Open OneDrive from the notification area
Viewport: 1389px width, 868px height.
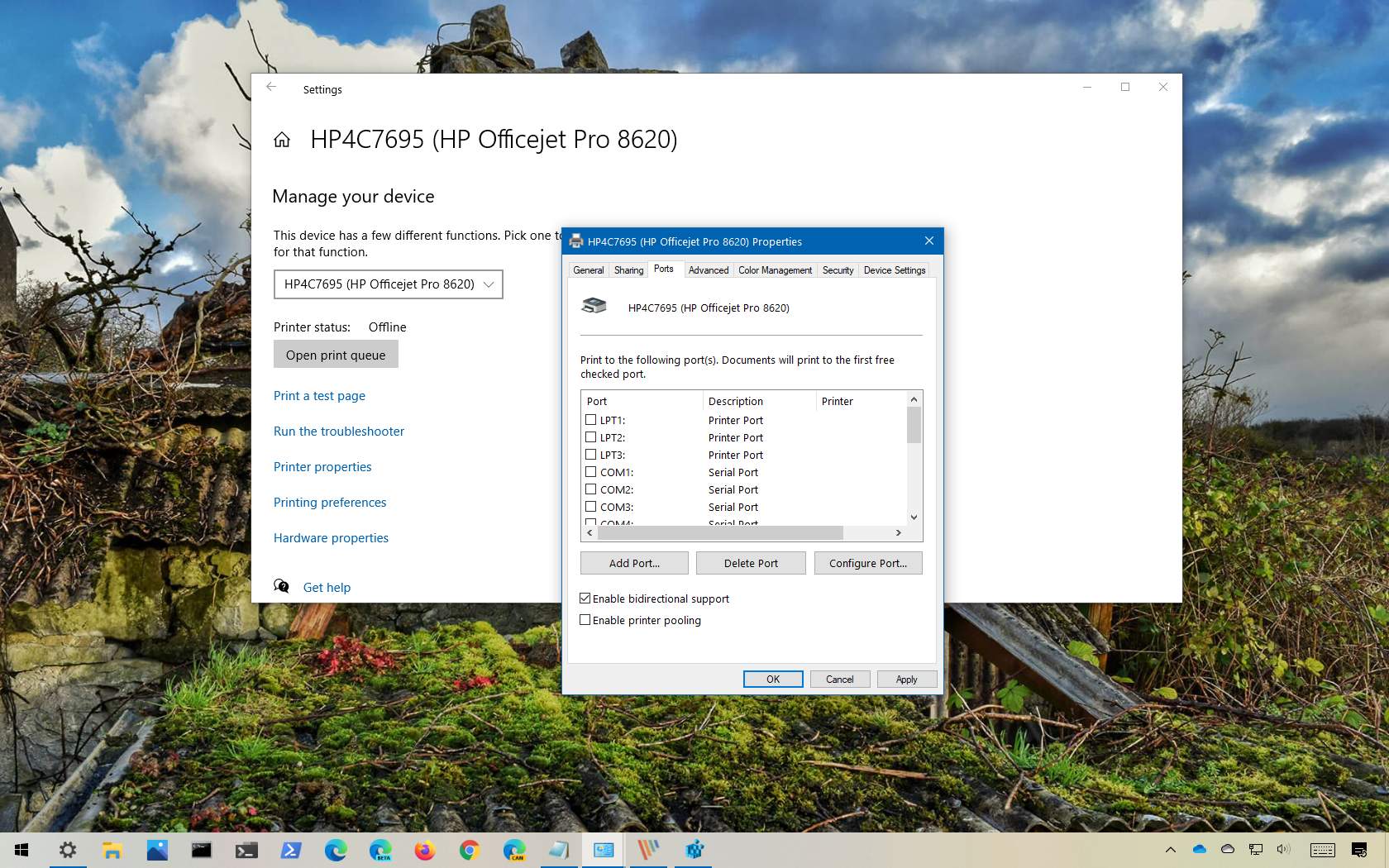pos(1200,849)
